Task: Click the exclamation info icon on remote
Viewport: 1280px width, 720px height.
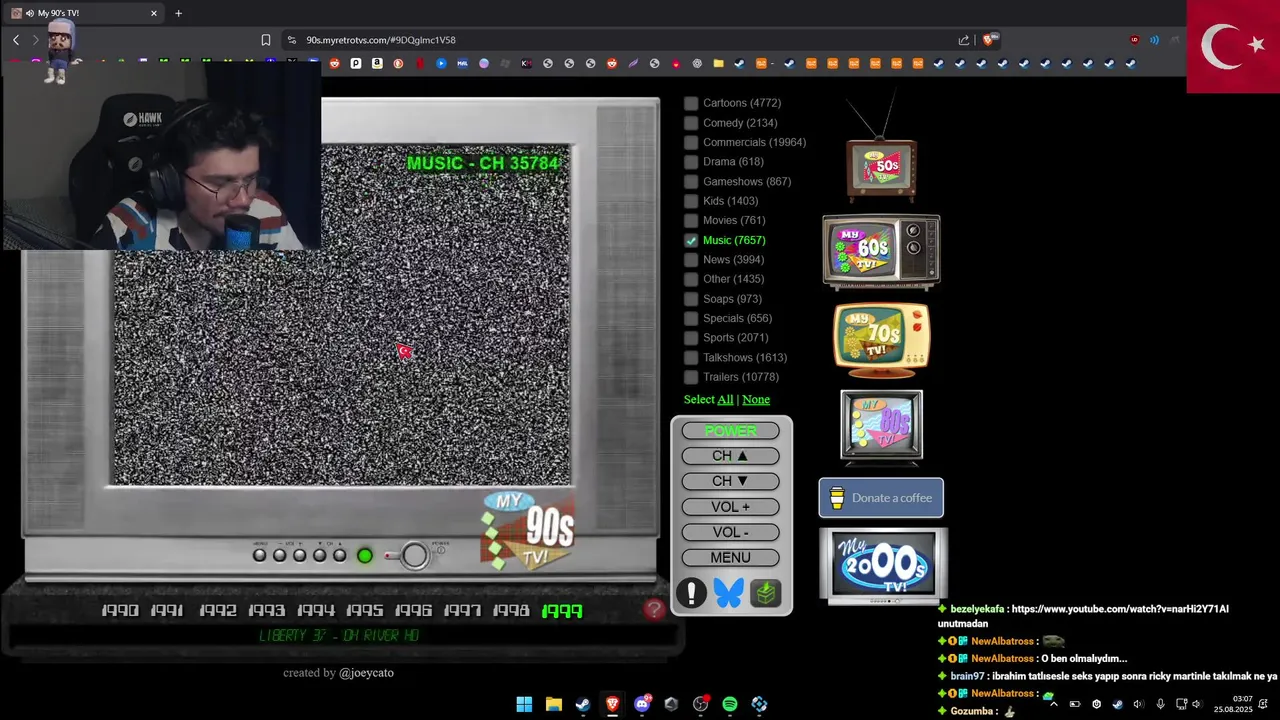Action: click(691, 593)
